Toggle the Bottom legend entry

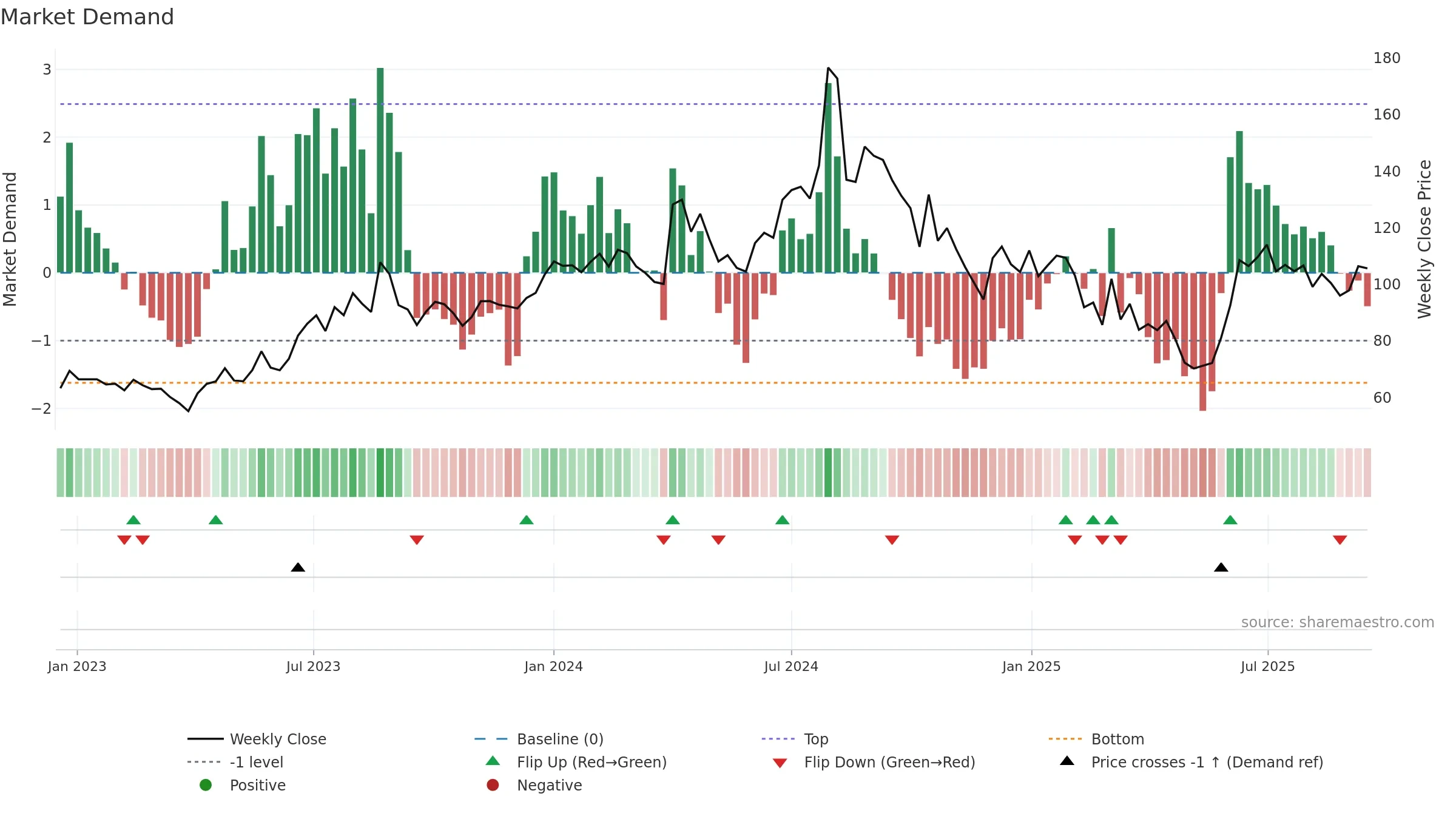pyautogui.click(x=1096, y=739)
